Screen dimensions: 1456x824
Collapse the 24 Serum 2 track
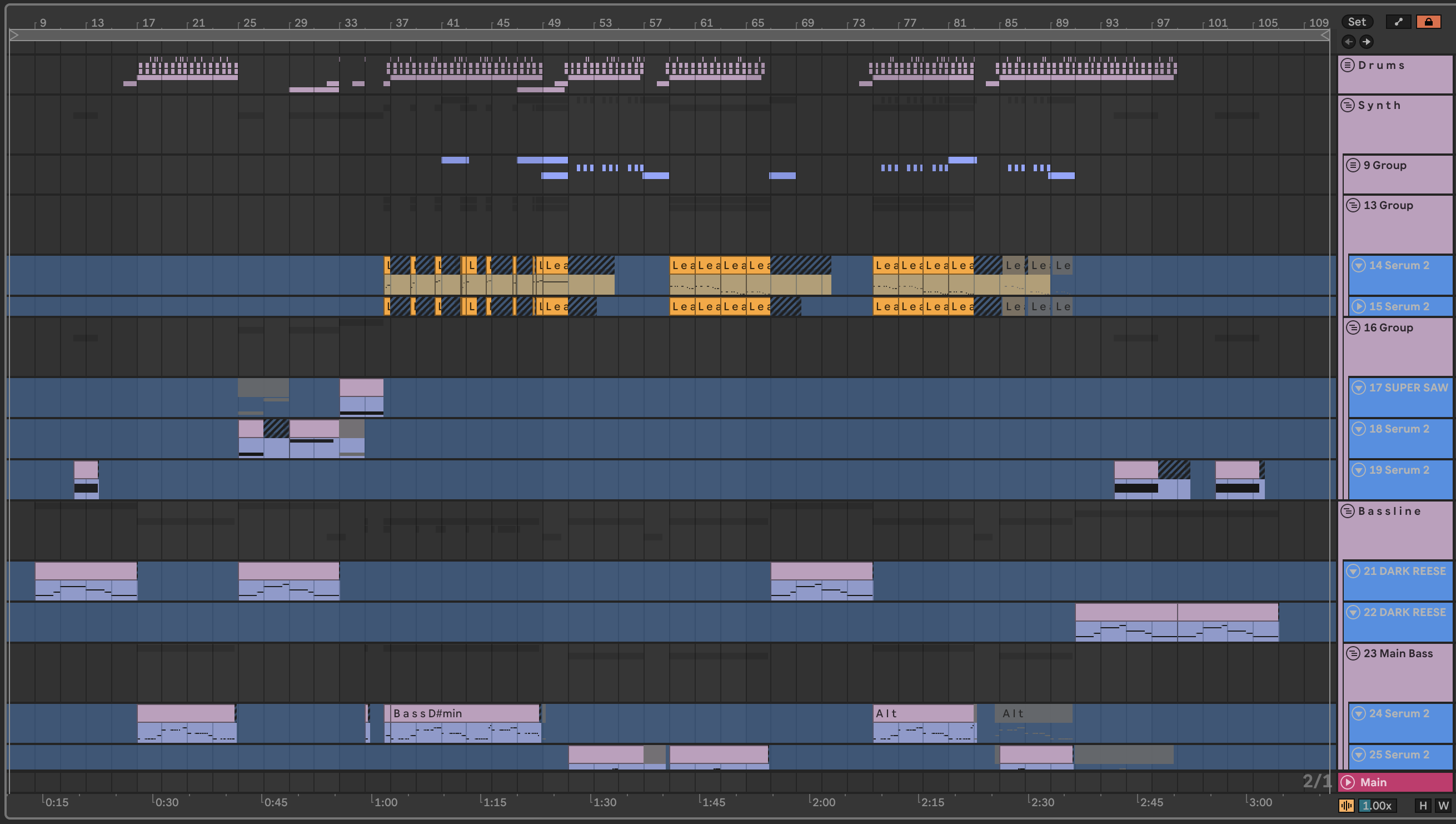1359,714
